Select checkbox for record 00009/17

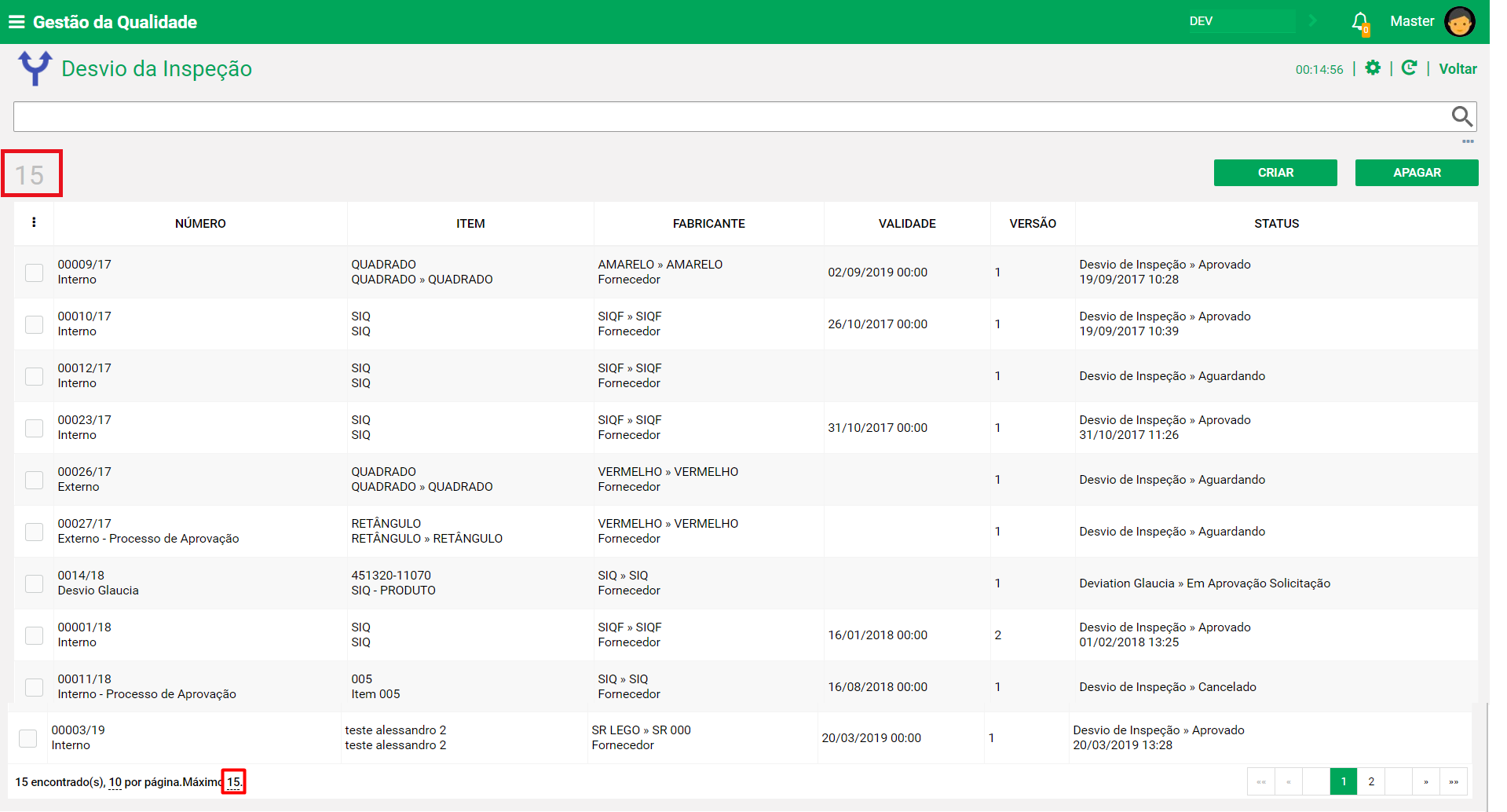(x=34, y=272)
